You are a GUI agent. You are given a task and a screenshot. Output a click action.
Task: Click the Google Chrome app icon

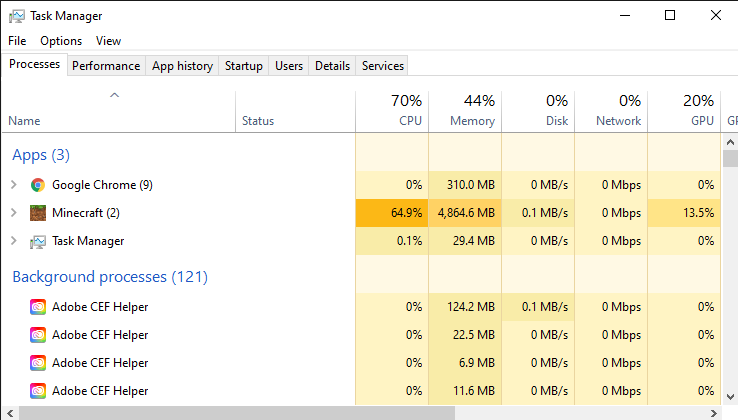(38, 185)
